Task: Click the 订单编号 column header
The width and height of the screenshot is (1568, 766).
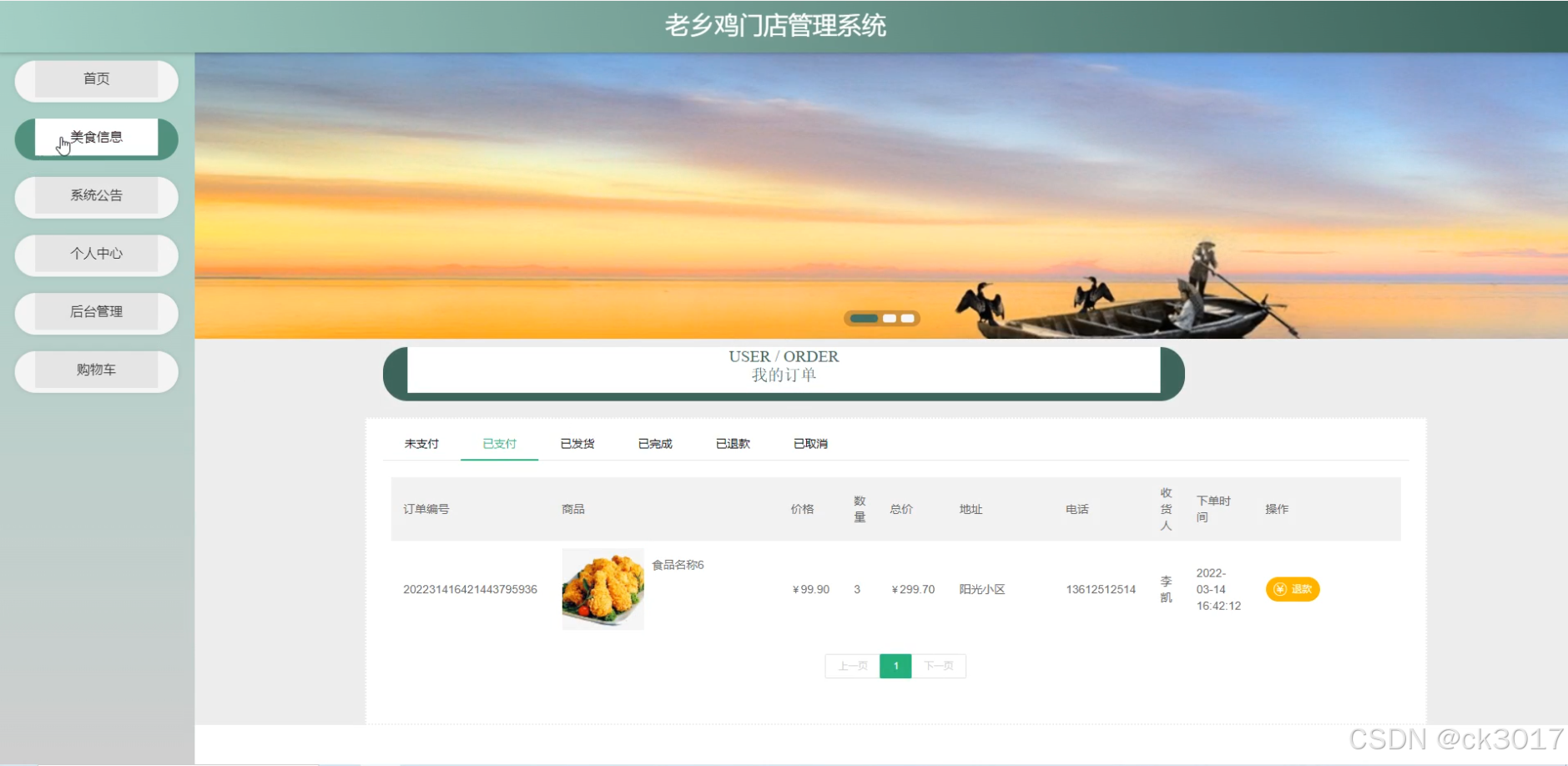Action: [x=426, y=509]
